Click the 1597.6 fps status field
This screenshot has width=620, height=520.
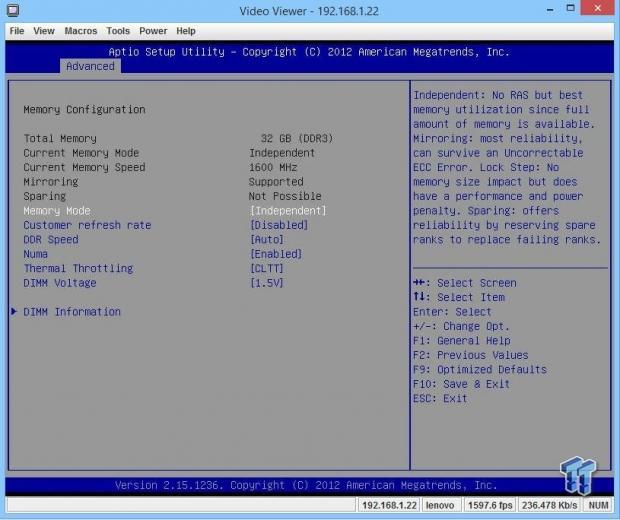[490, 505]
